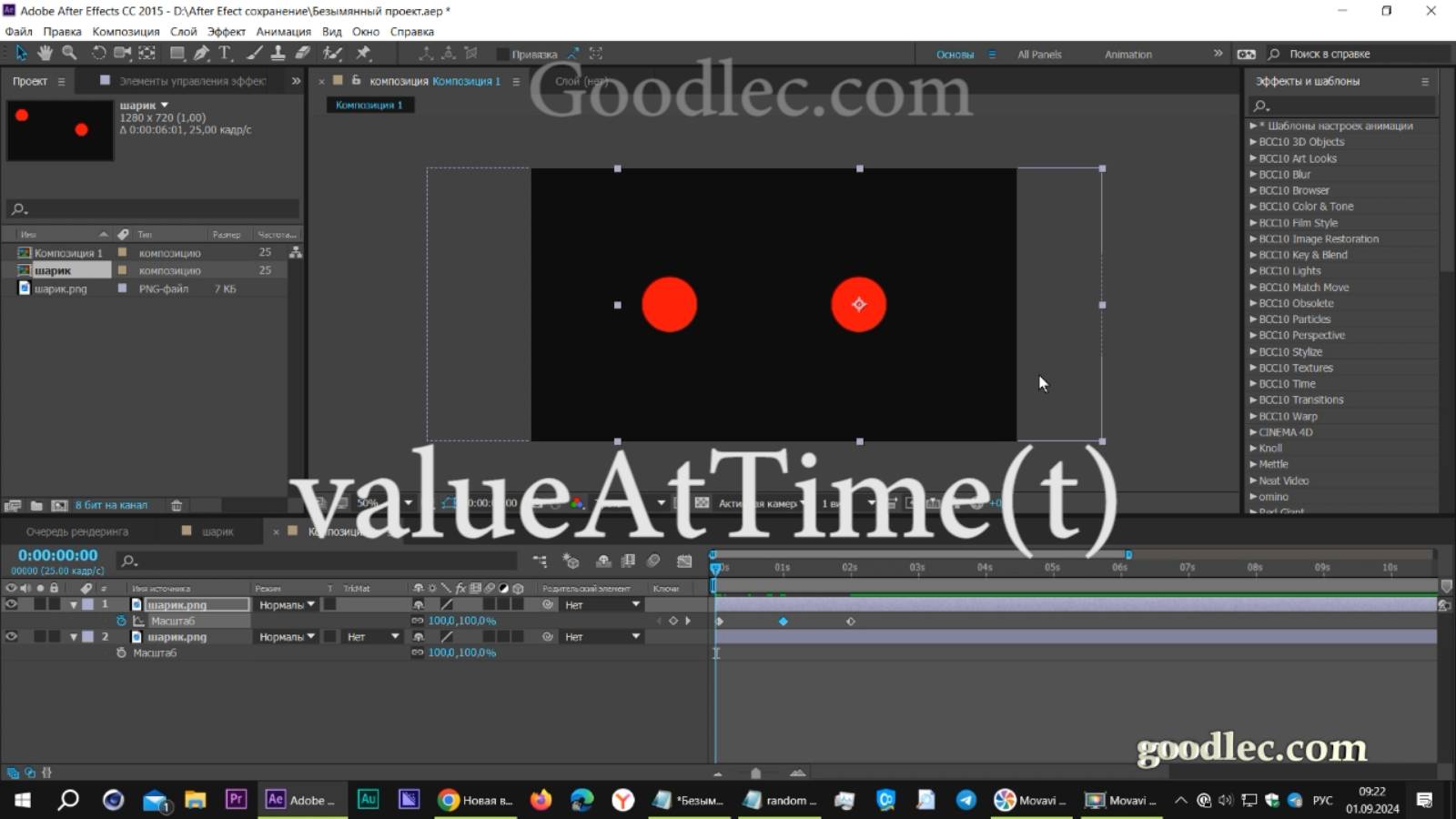Select the Eraser tool
This screenshot has width=1456, height=819.
[303, 54]
